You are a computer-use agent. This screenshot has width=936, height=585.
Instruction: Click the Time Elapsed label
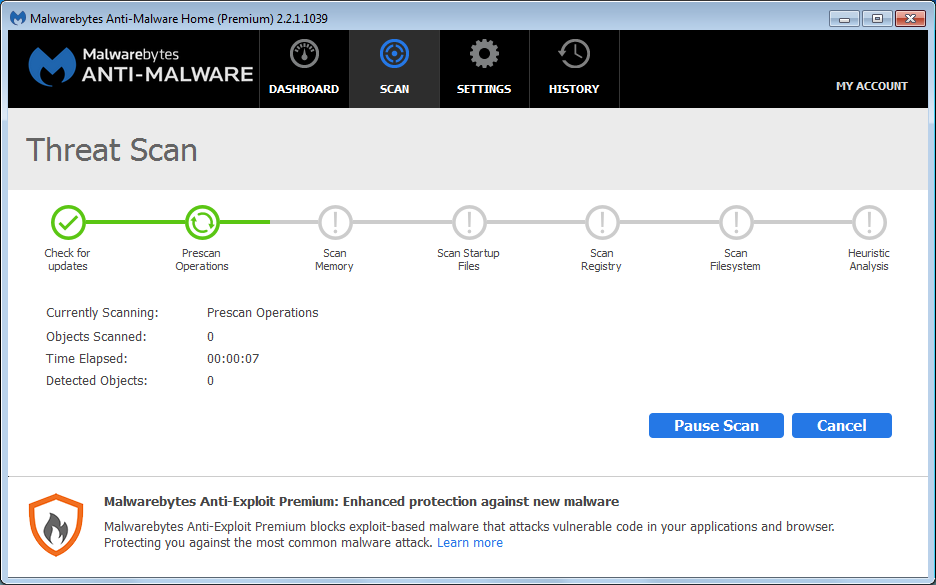point(87,359)
